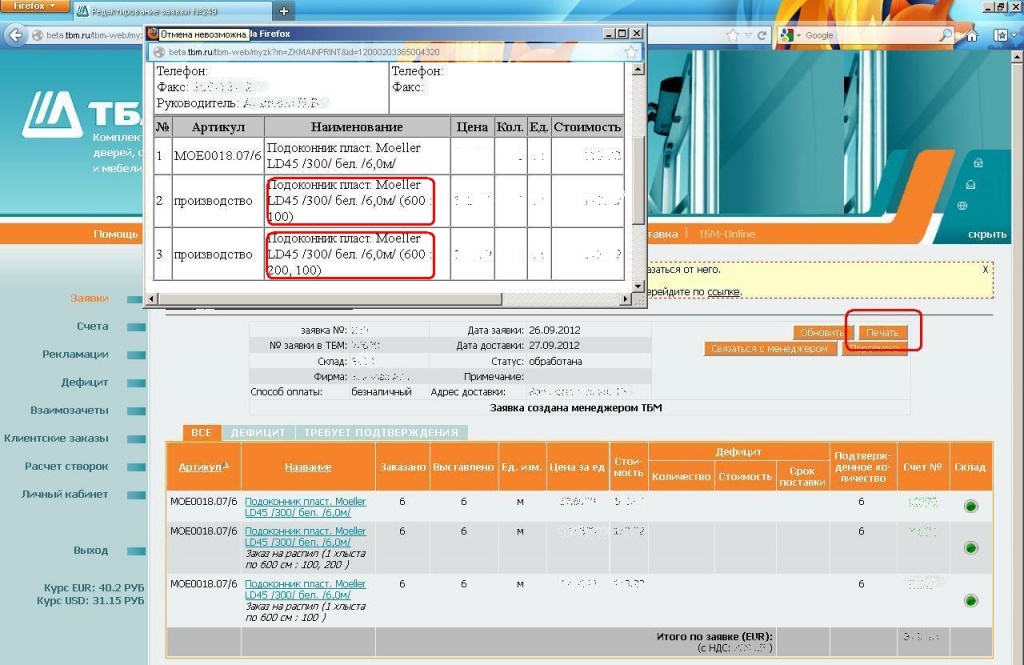The width and height of the screenshot is (1024, 665).
Task: Run search with the magnifier icon
Action: pos(946,35)
